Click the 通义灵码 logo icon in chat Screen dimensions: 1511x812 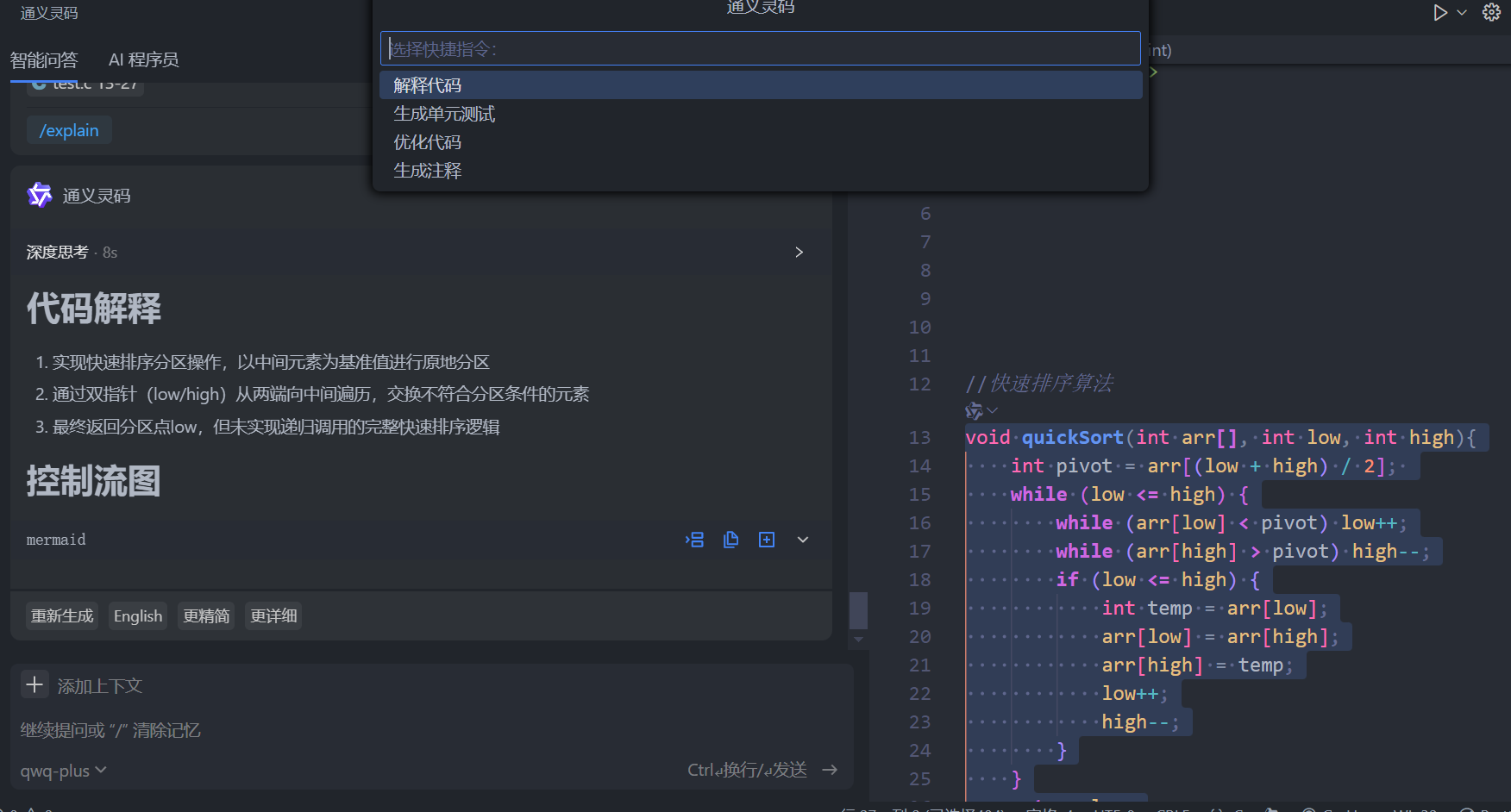(x=40, y=196)
